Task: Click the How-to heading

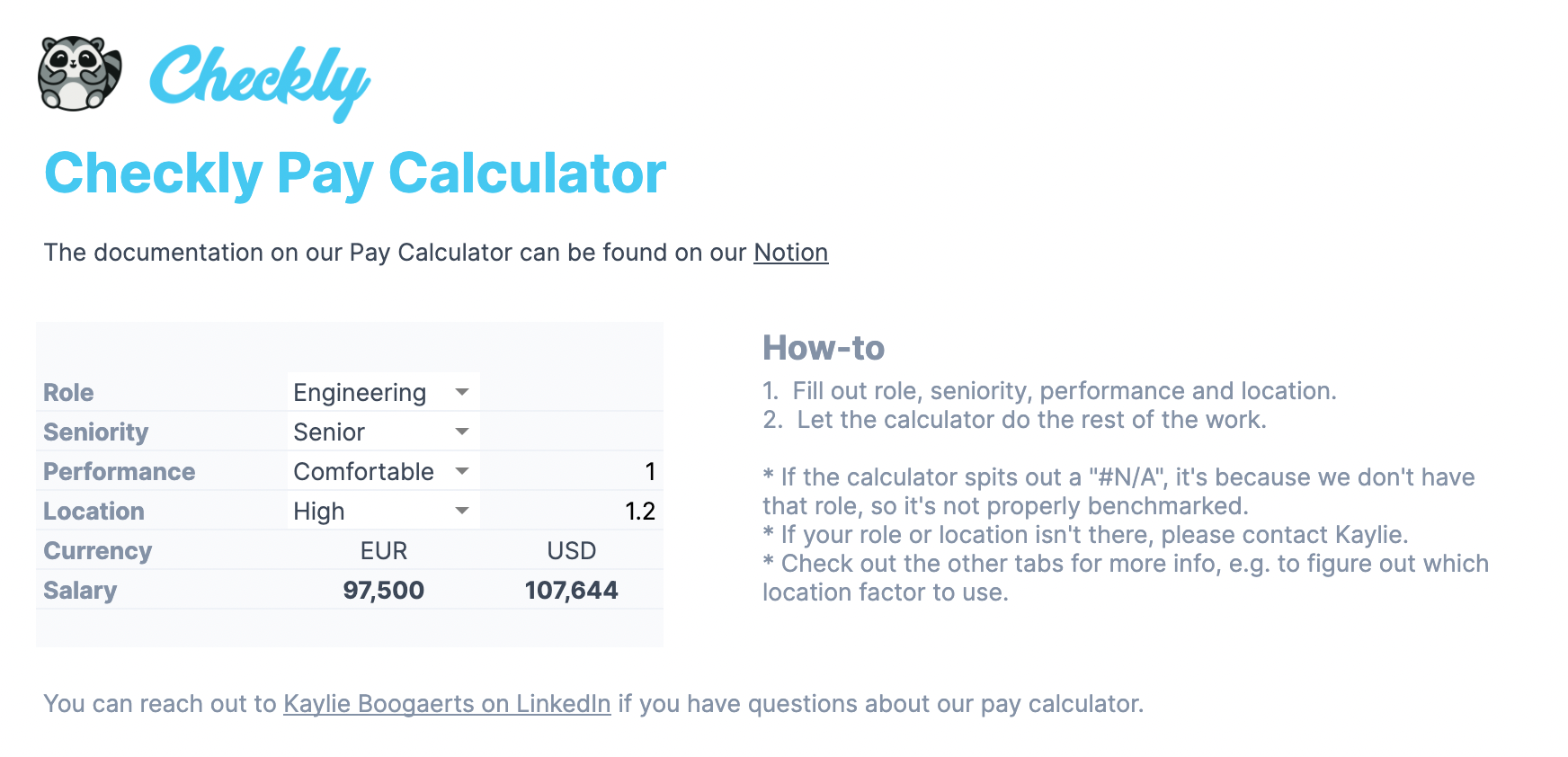Action: (824, 348)
